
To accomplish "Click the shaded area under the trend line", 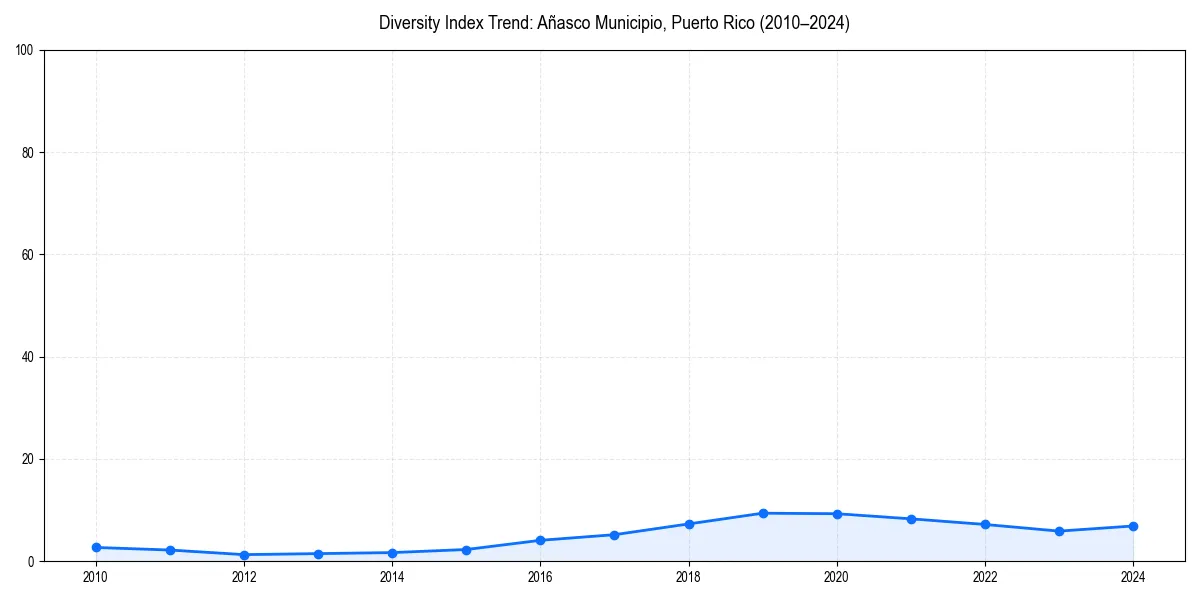I will coord(800,545).
